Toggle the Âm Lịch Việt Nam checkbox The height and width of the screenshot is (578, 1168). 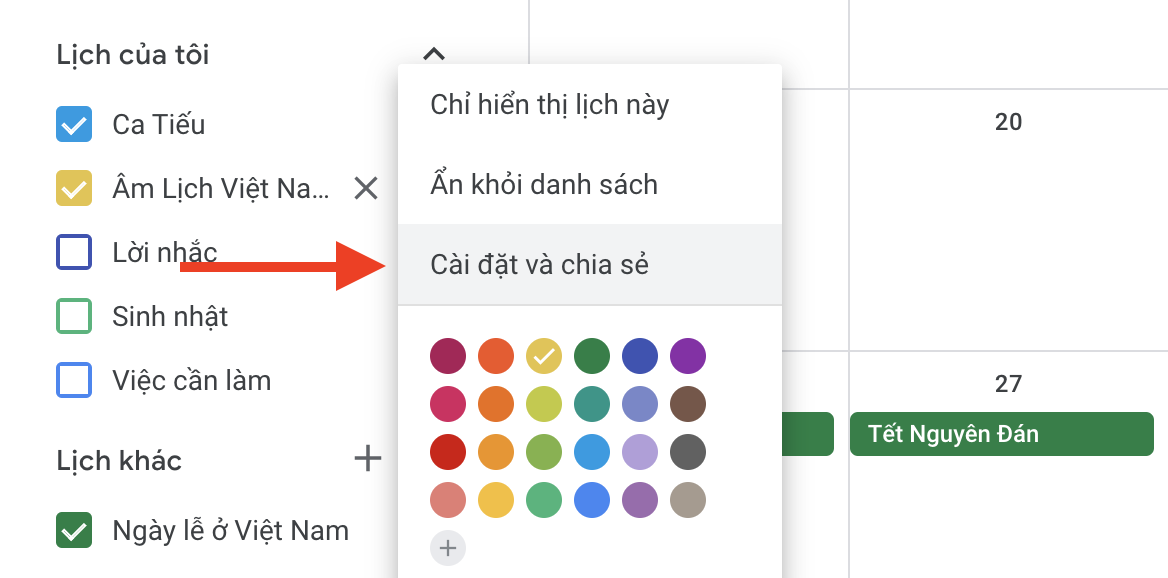(74, 188)
